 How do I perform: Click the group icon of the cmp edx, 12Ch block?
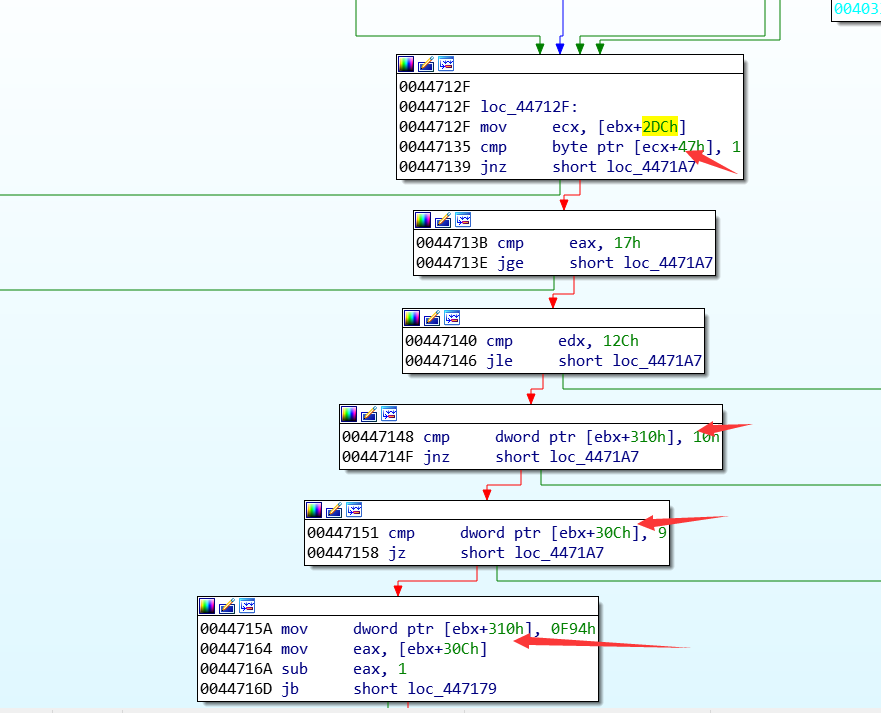452,318
